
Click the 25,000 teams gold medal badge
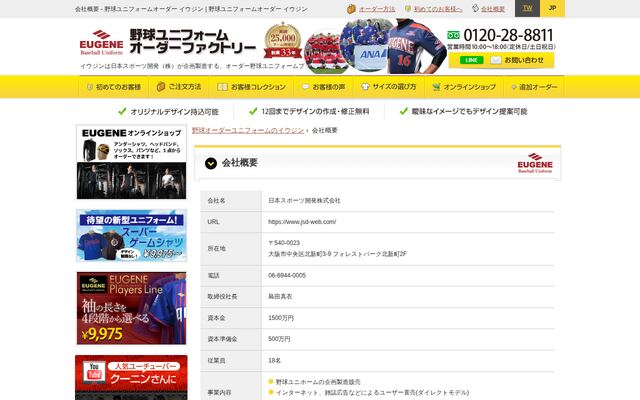[x=282, y=41]
